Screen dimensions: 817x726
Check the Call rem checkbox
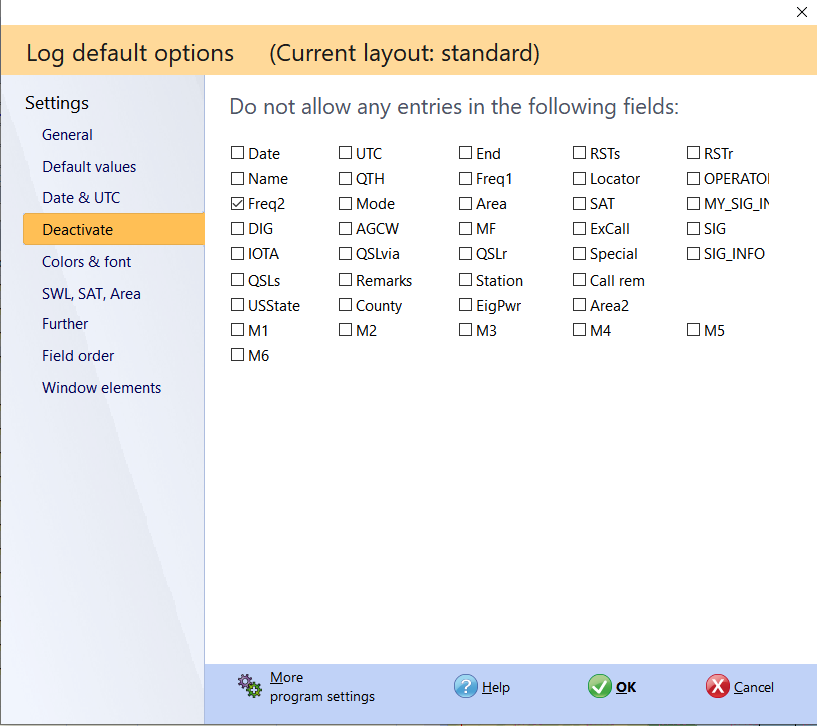579,280
